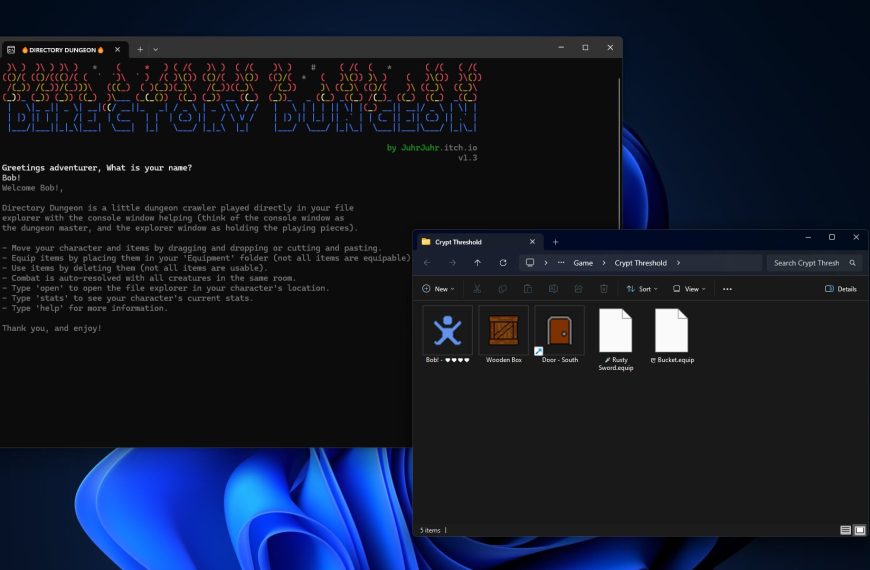
Task: Click the 'Greetings adventurer, What is your name?' line
Action: pos(97,168)
